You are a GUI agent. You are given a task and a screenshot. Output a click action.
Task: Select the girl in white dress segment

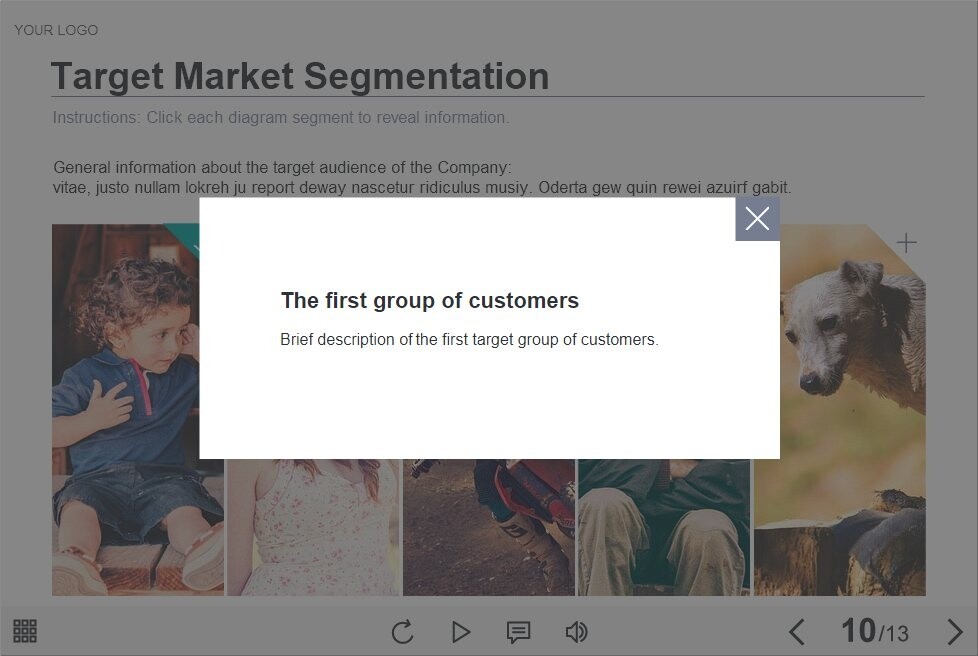313,520
